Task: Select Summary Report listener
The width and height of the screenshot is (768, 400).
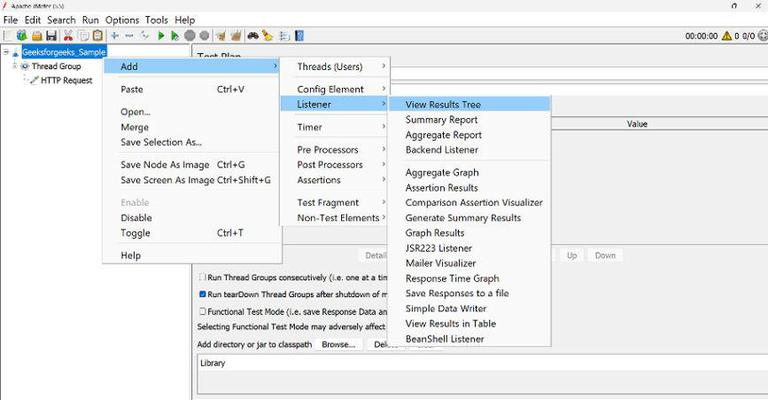Action: (469, 119)
